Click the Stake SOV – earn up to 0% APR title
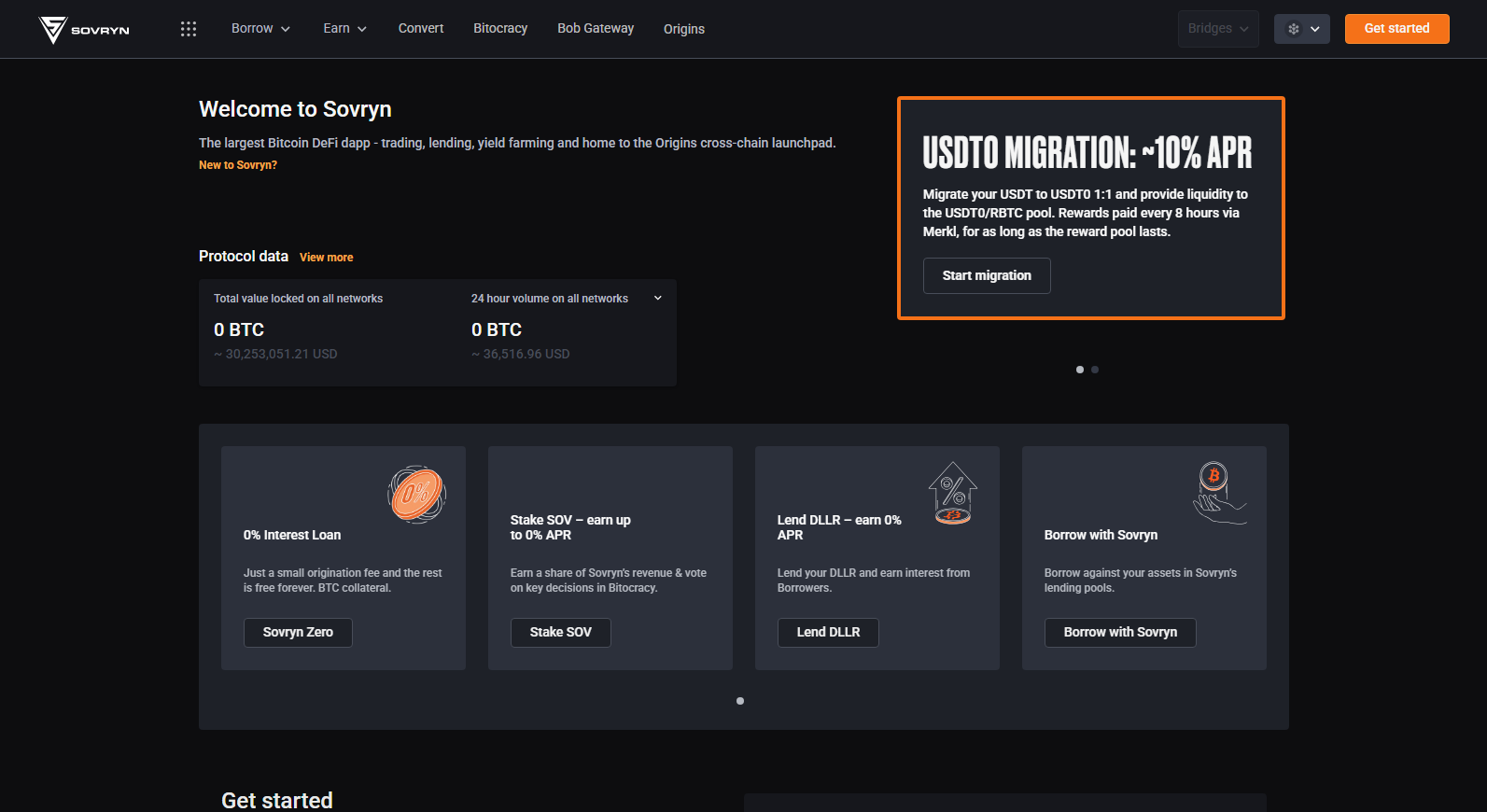The image size is (1487, 812). [x=570, y=527]
